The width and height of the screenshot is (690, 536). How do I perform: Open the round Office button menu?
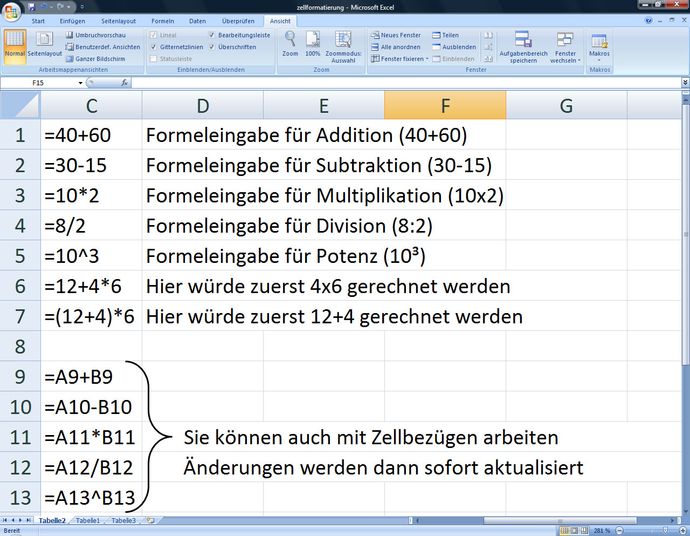[11, 11]
